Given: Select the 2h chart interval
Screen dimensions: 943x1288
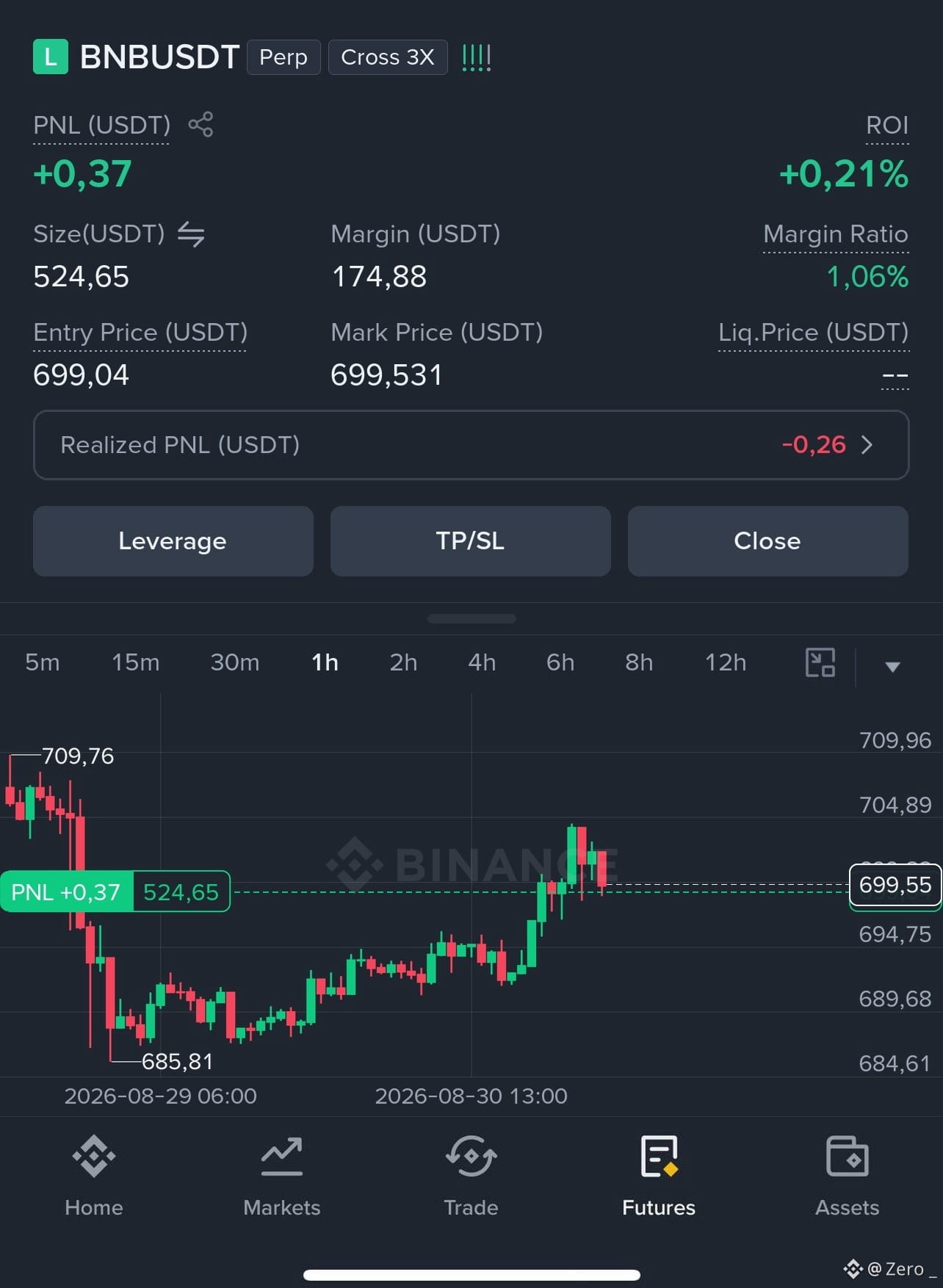Looking at the screenshot, I should click(403, 662).
